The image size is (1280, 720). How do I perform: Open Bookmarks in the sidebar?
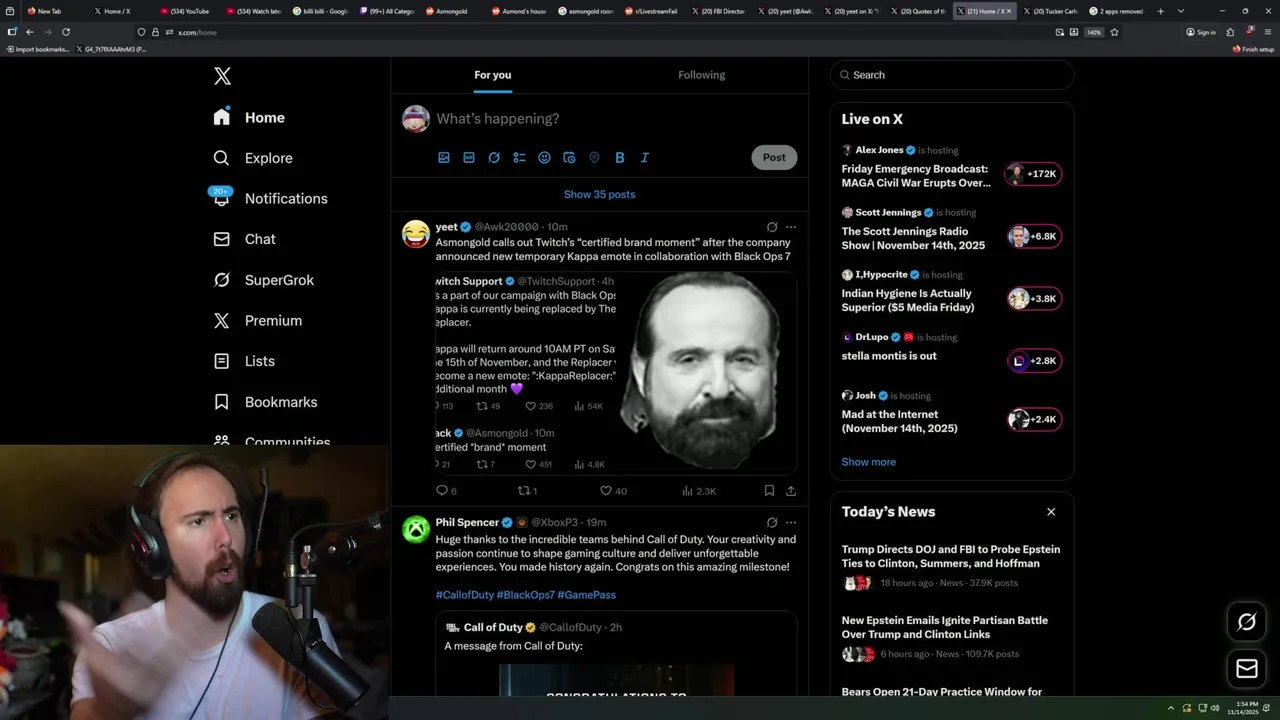point(265,402)
